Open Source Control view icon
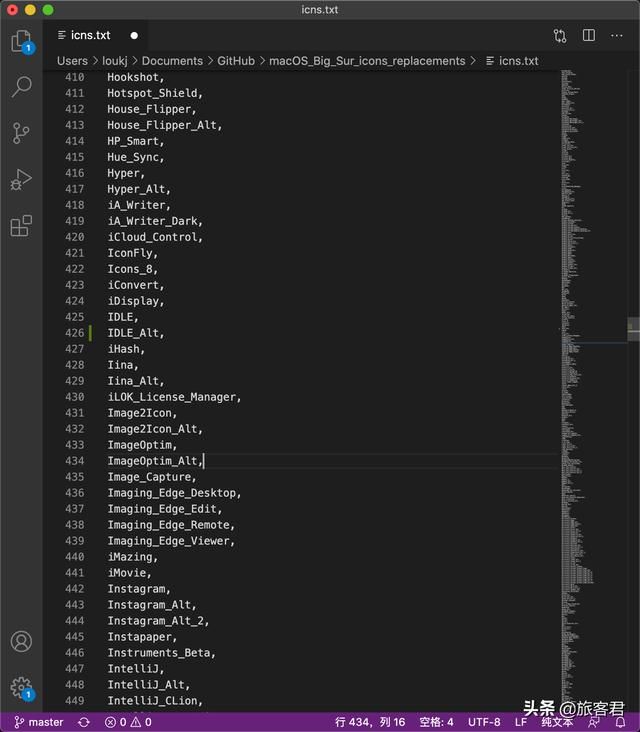The image size is (640, 732). click(21, 133)
